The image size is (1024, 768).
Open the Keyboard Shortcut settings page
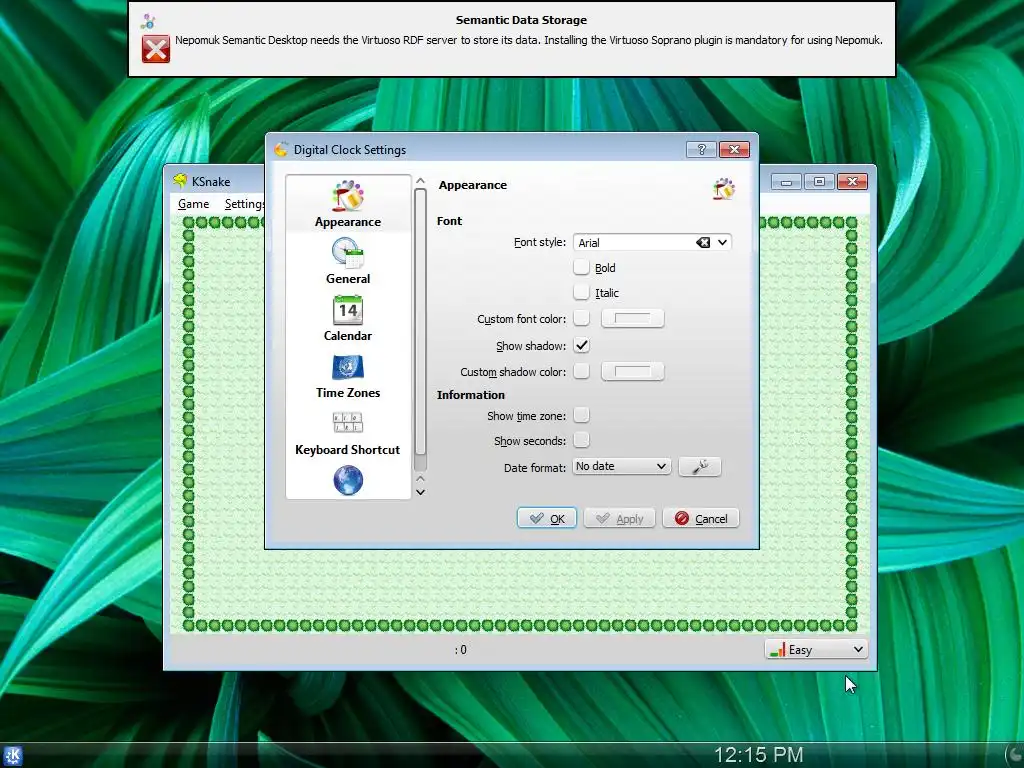pos(347,432)
